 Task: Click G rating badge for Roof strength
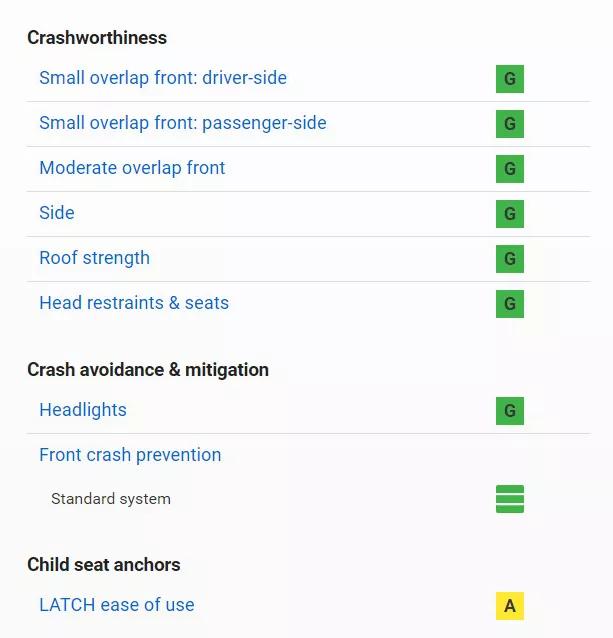(x=509, y=259)
